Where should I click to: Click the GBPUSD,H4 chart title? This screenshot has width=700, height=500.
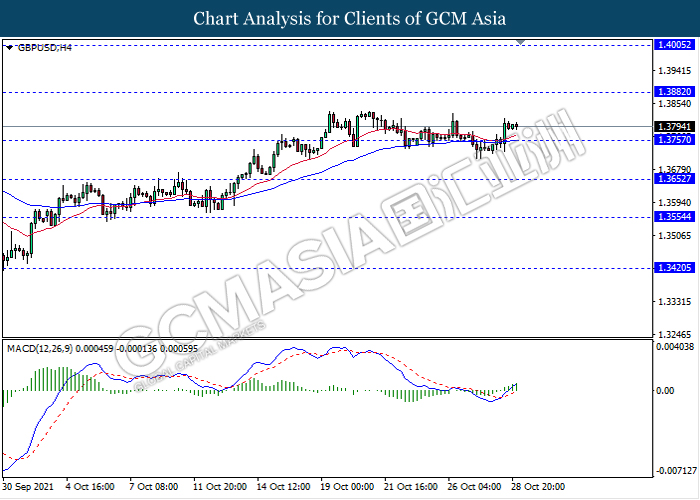point(44,47)
